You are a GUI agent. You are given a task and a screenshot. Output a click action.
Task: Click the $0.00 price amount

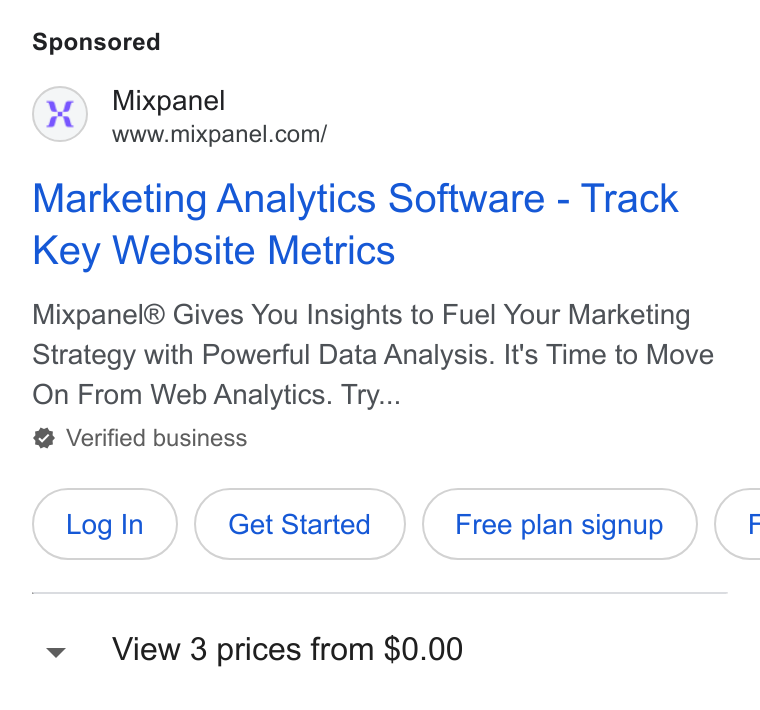pos(423,649)
